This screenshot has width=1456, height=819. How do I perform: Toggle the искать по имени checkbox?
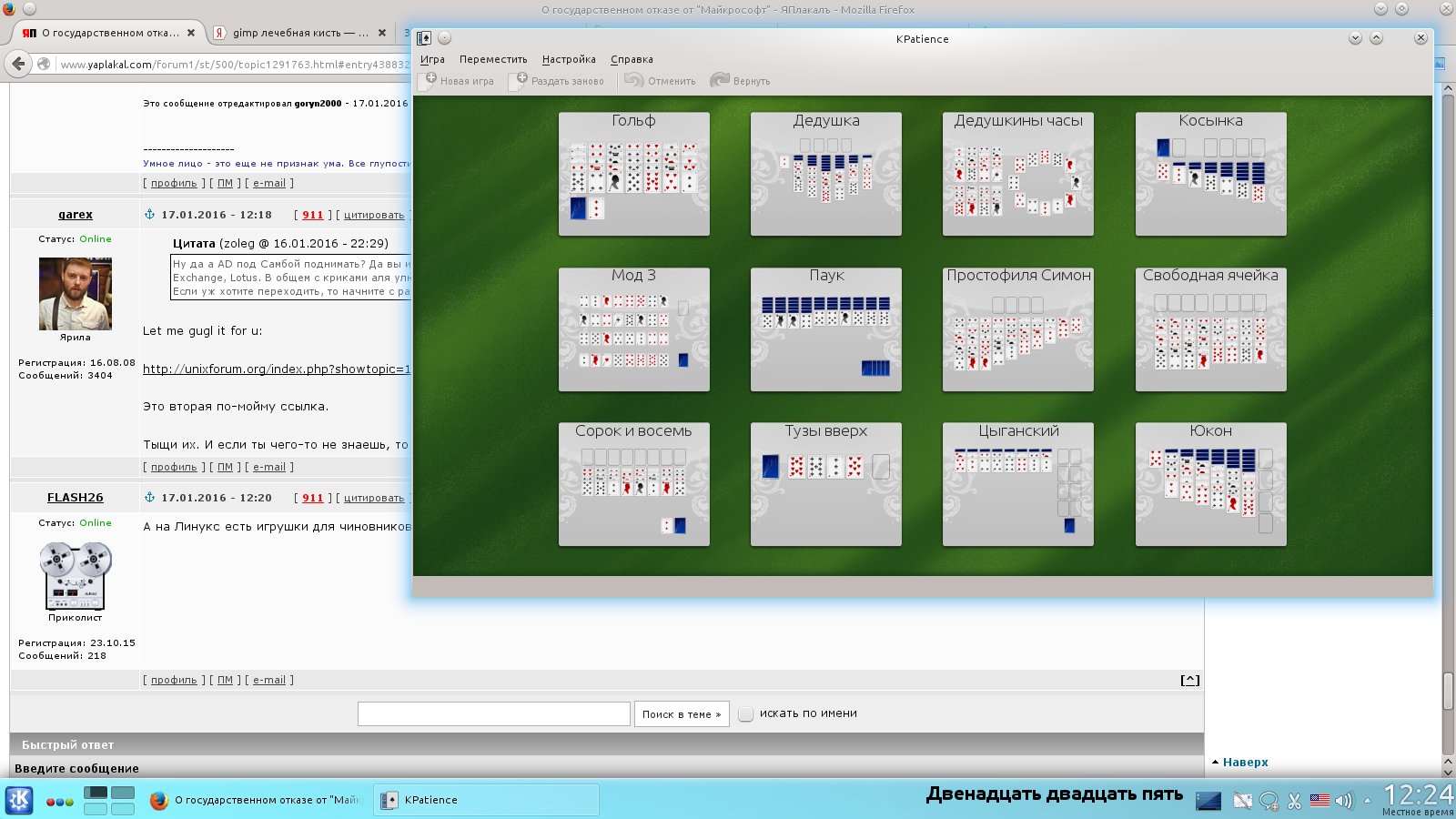[745, 714]
